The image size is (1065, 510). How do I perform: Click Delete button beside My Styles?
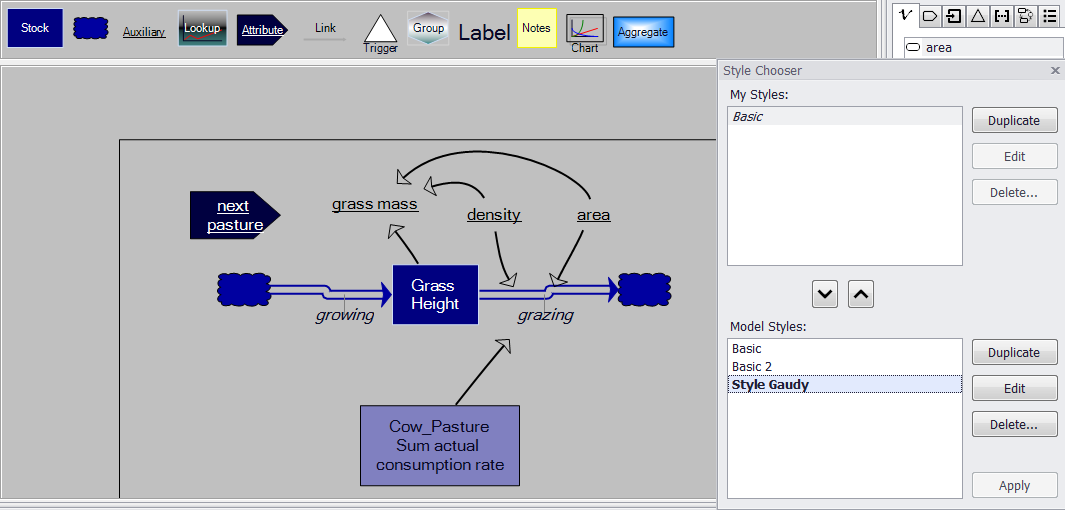tap(1014, 192)
